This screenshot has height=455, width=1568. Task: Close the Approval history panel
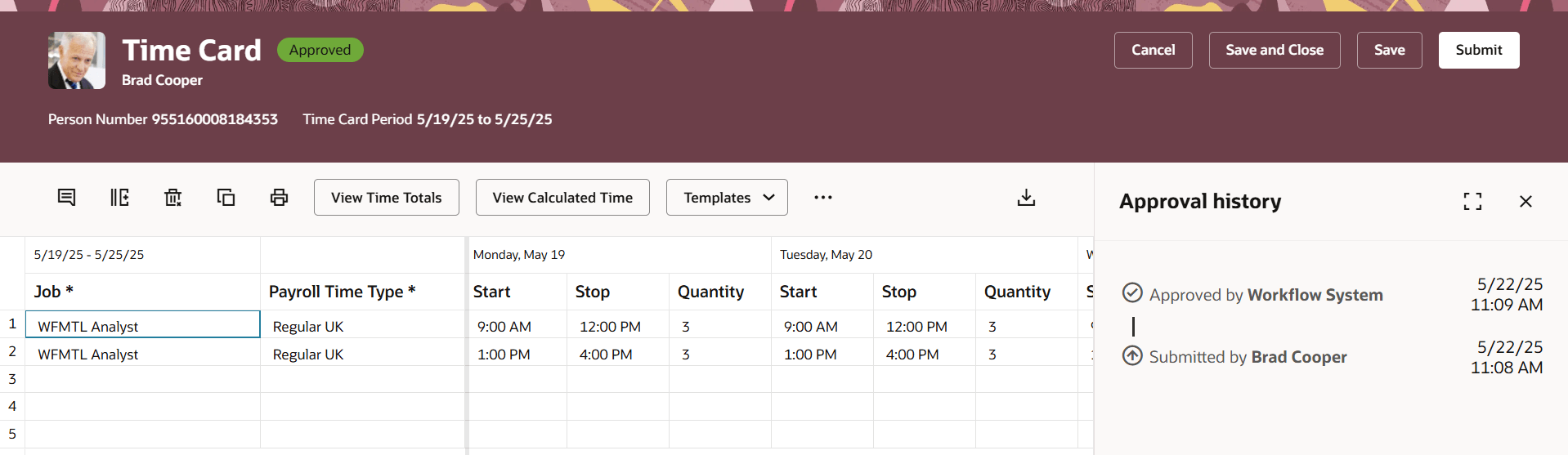pyautogui.click(x=1525, y=201)
